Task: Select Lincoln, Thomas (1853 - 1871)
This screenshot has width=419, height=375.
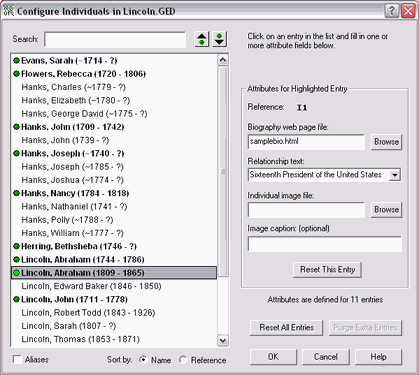Action: click(114, 339)
